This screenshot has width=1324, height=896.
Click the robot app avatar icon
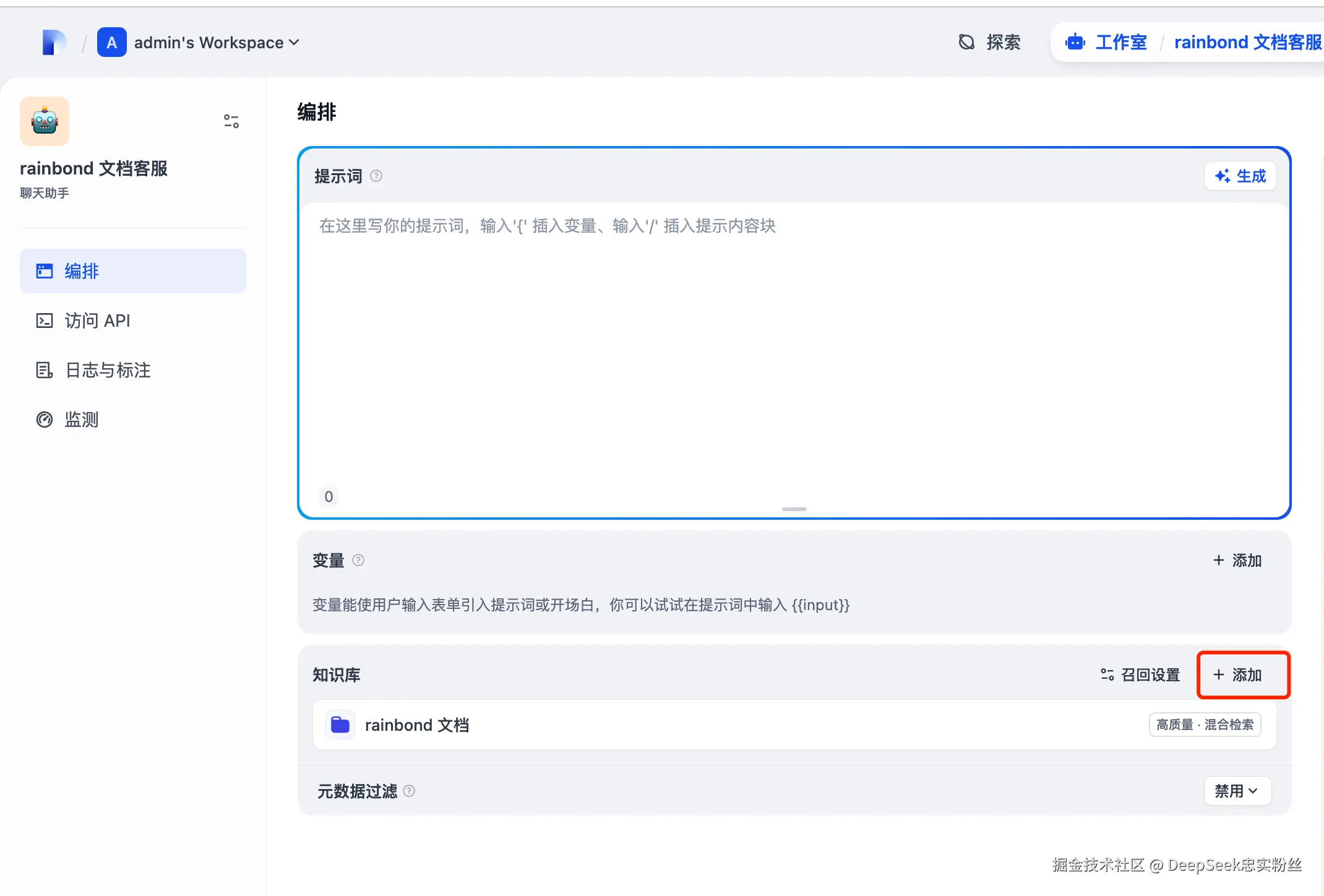pos(45,121)
